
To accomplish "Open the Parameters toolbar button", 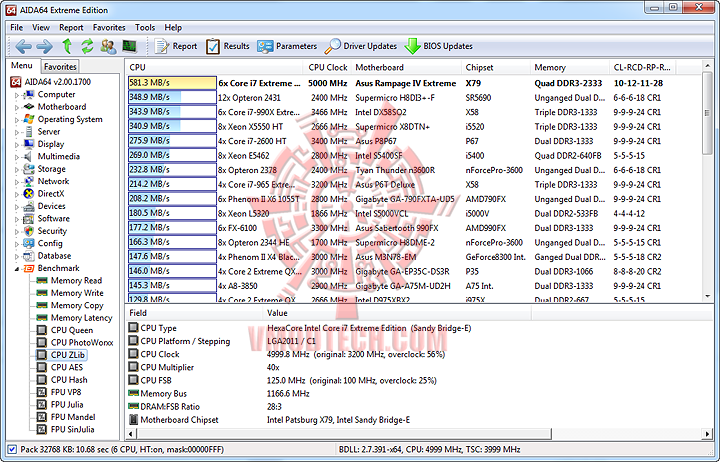I will pyautogui.click(x=287, y=46).
